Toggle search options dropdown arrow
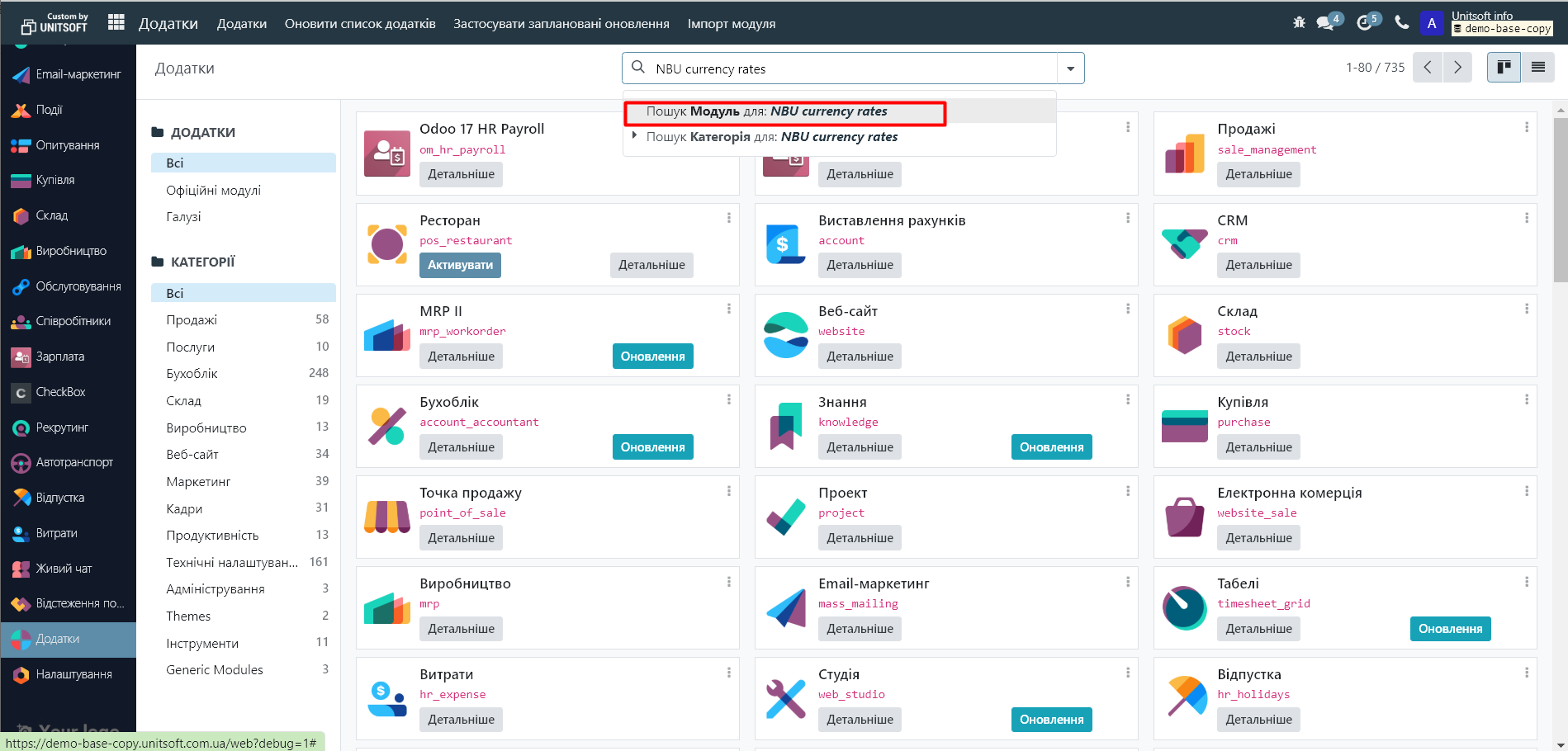The height and width of the screenshot is (751, 1568). [1070, 68]
